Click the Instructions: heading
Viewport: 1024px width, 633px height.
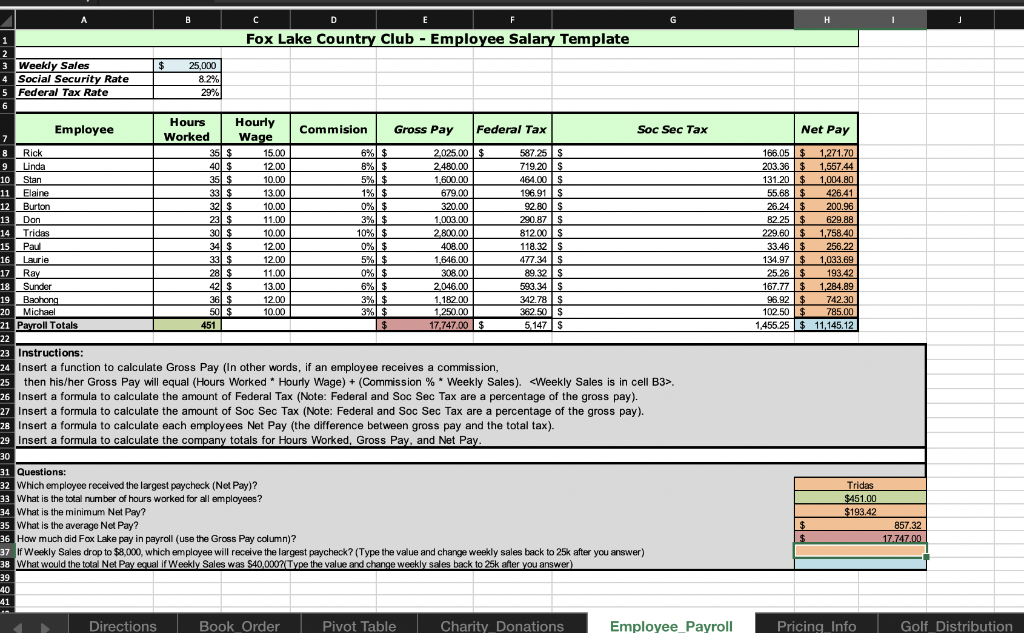[50, 353]
